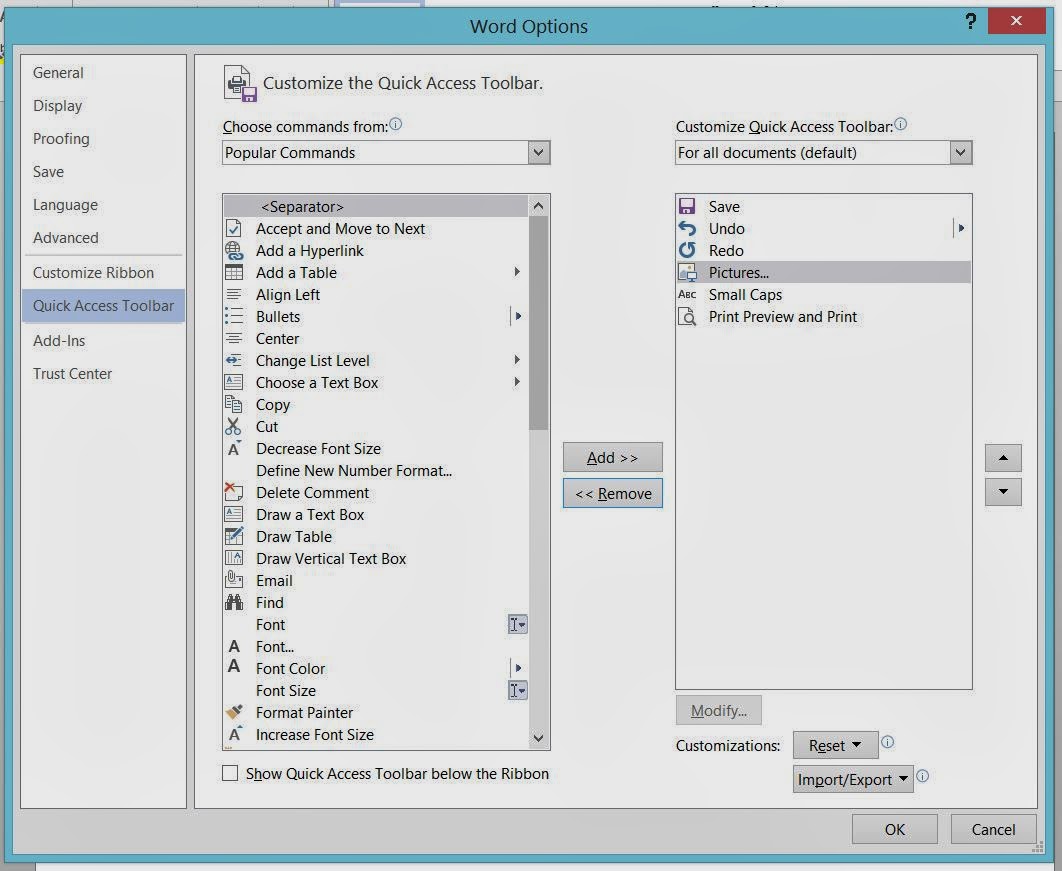Click the info icon beside Choose commands from

tap(396, 124)
